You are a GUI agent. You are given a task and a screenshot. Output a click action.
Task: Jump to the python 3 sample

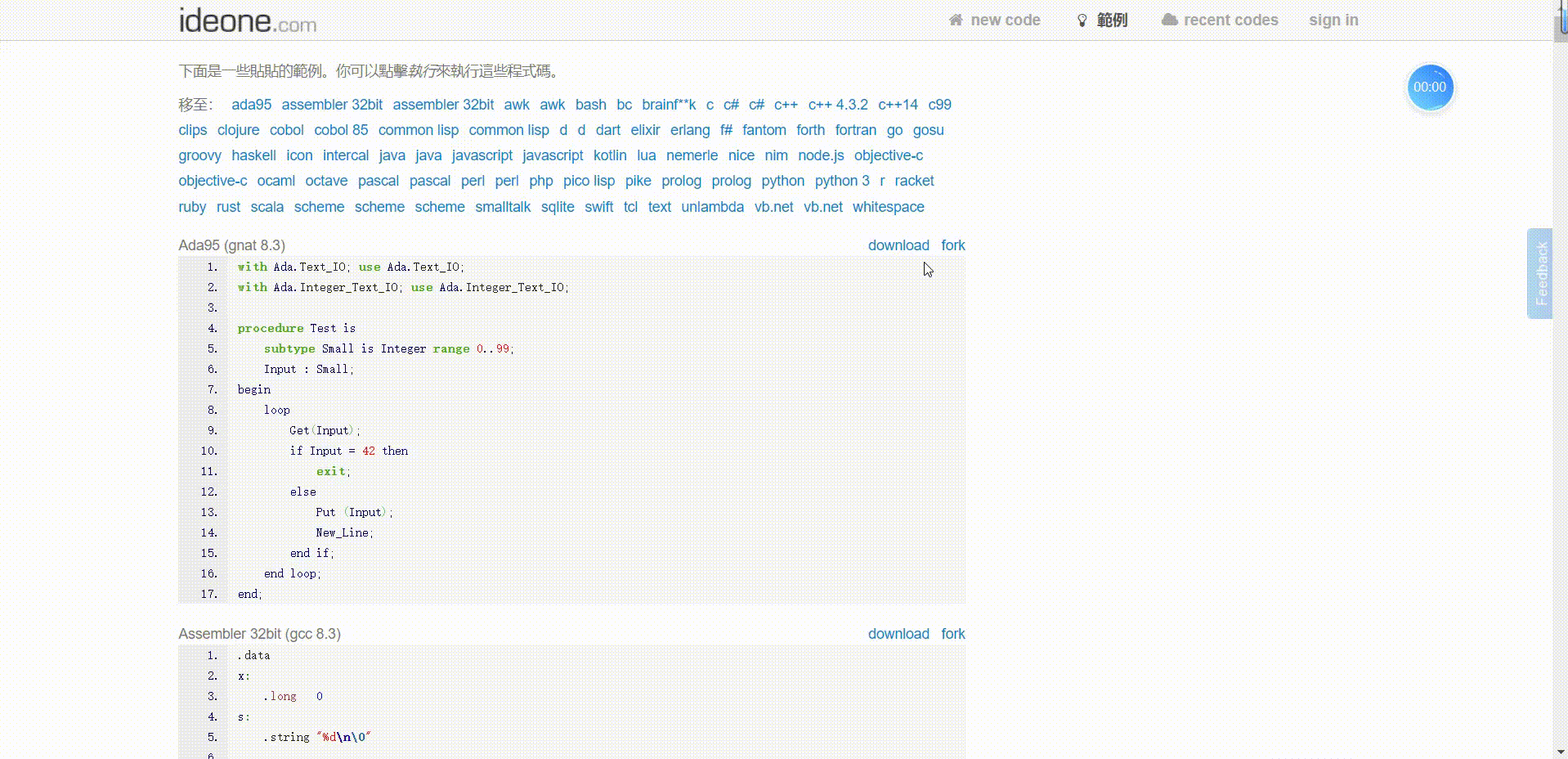(x=842, y=181)
